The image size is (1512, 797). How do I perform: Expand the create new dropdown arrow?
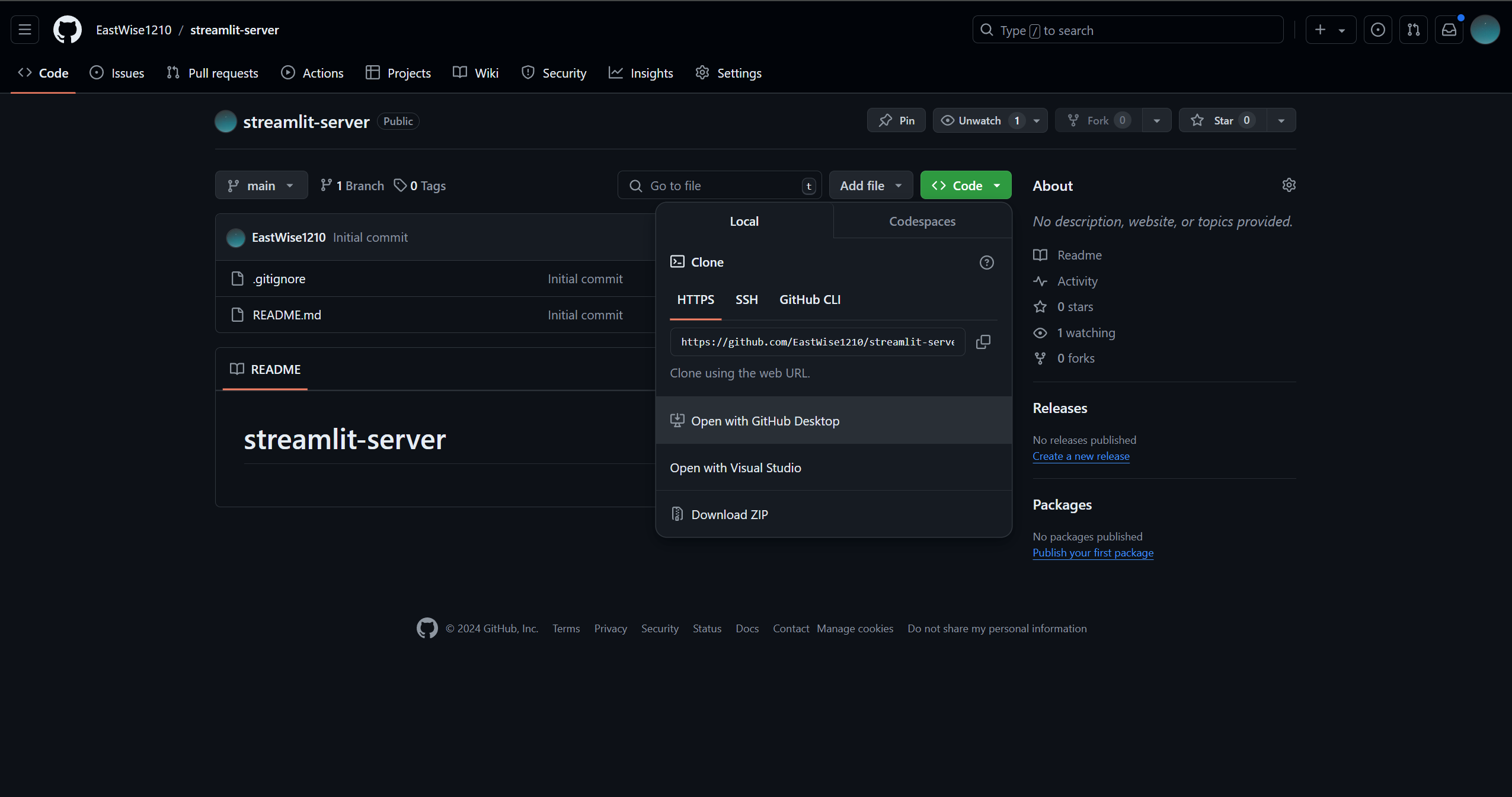[1342, 30]
